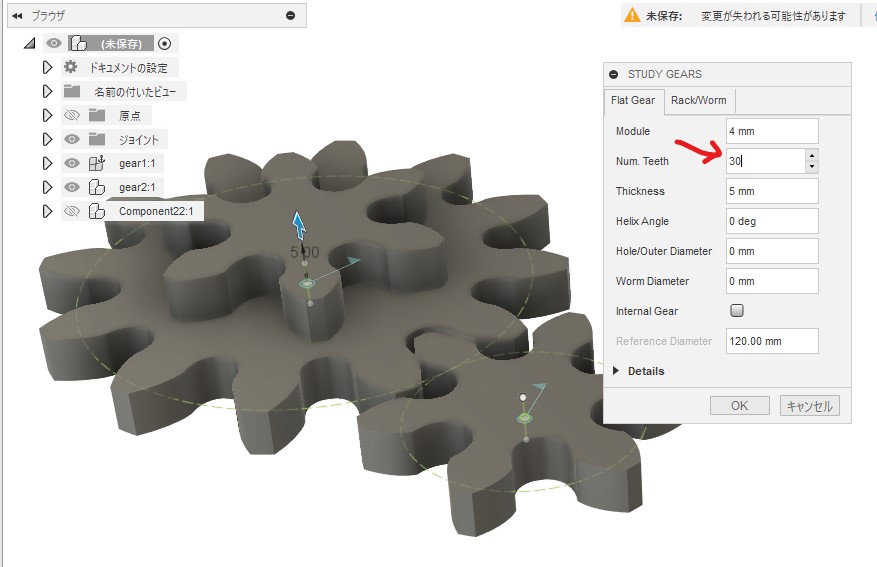
Task: Increase Num. Teeth with up stepper arrow
Action: pyautogui.click(x=811, y=156)
